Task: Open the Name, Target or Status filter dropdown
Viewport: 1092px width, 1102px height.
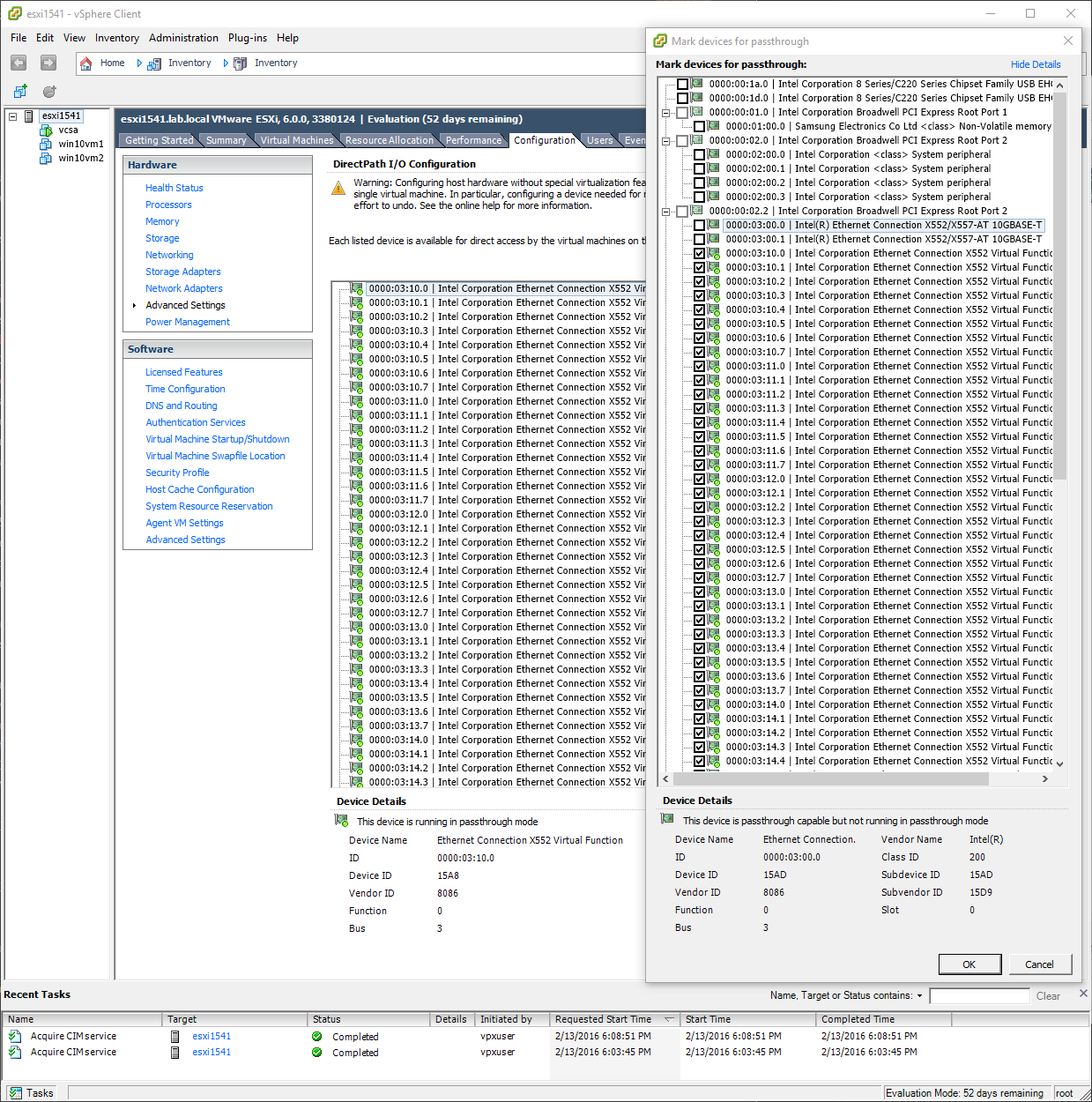Action: [919, 996]
